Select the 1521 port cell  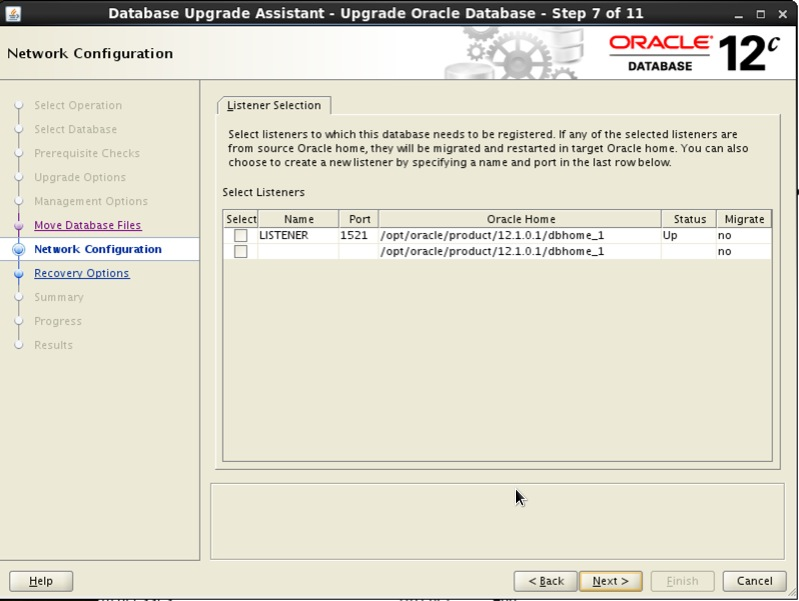359,236
